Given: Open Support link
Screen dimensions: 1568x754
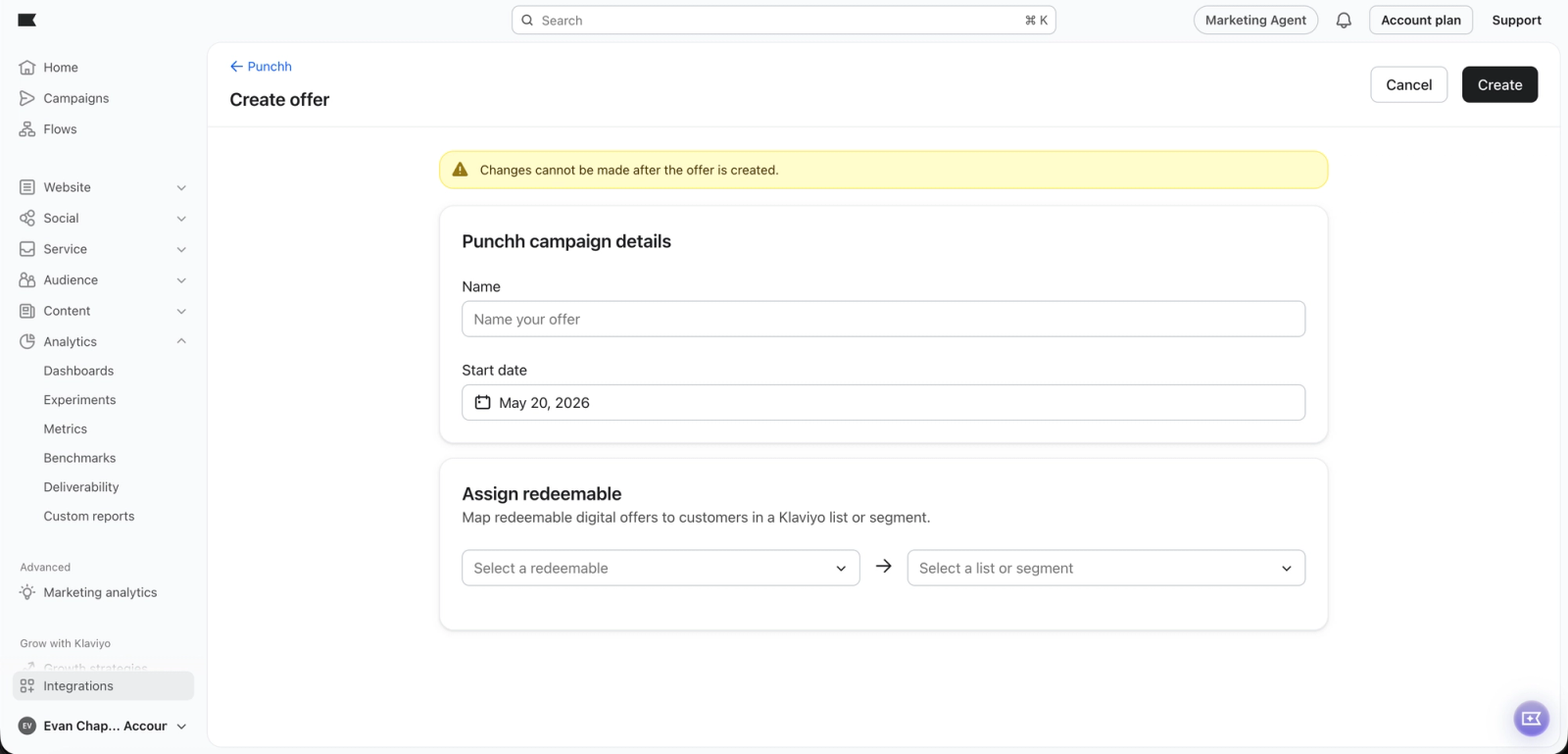Looking at the screenshot, I should click(1516, 21).
